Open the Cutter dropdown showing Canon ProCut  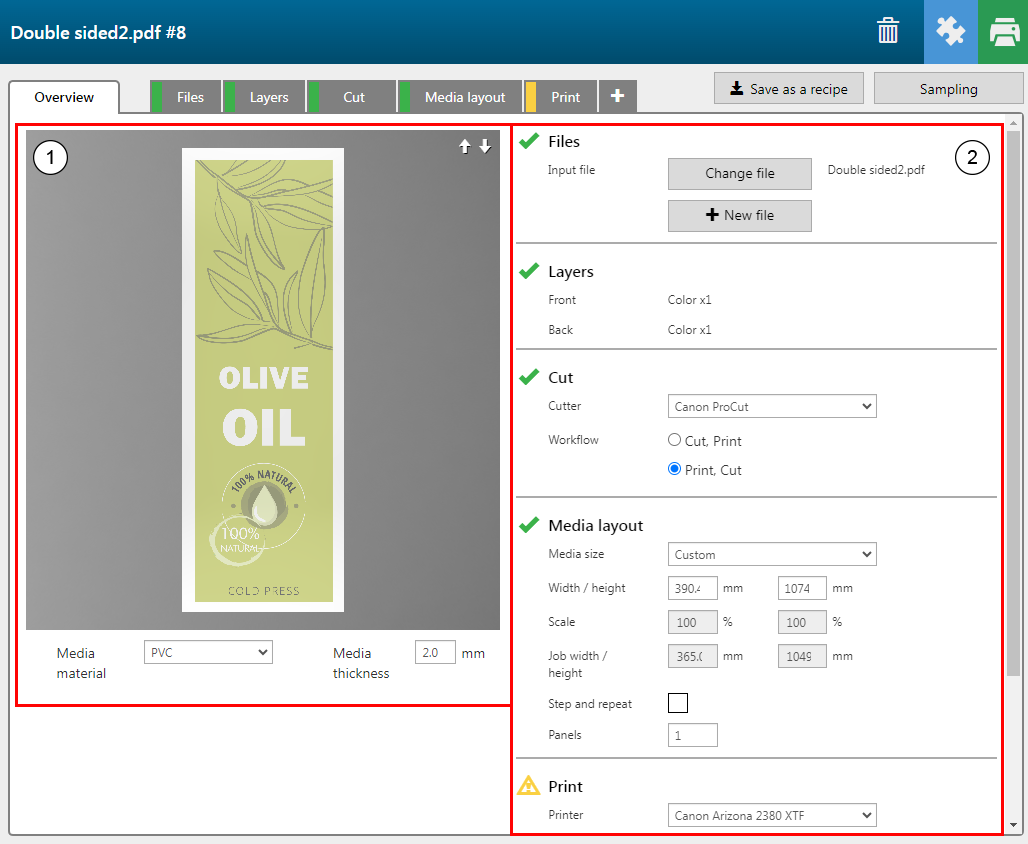click(x=771, y=407)
